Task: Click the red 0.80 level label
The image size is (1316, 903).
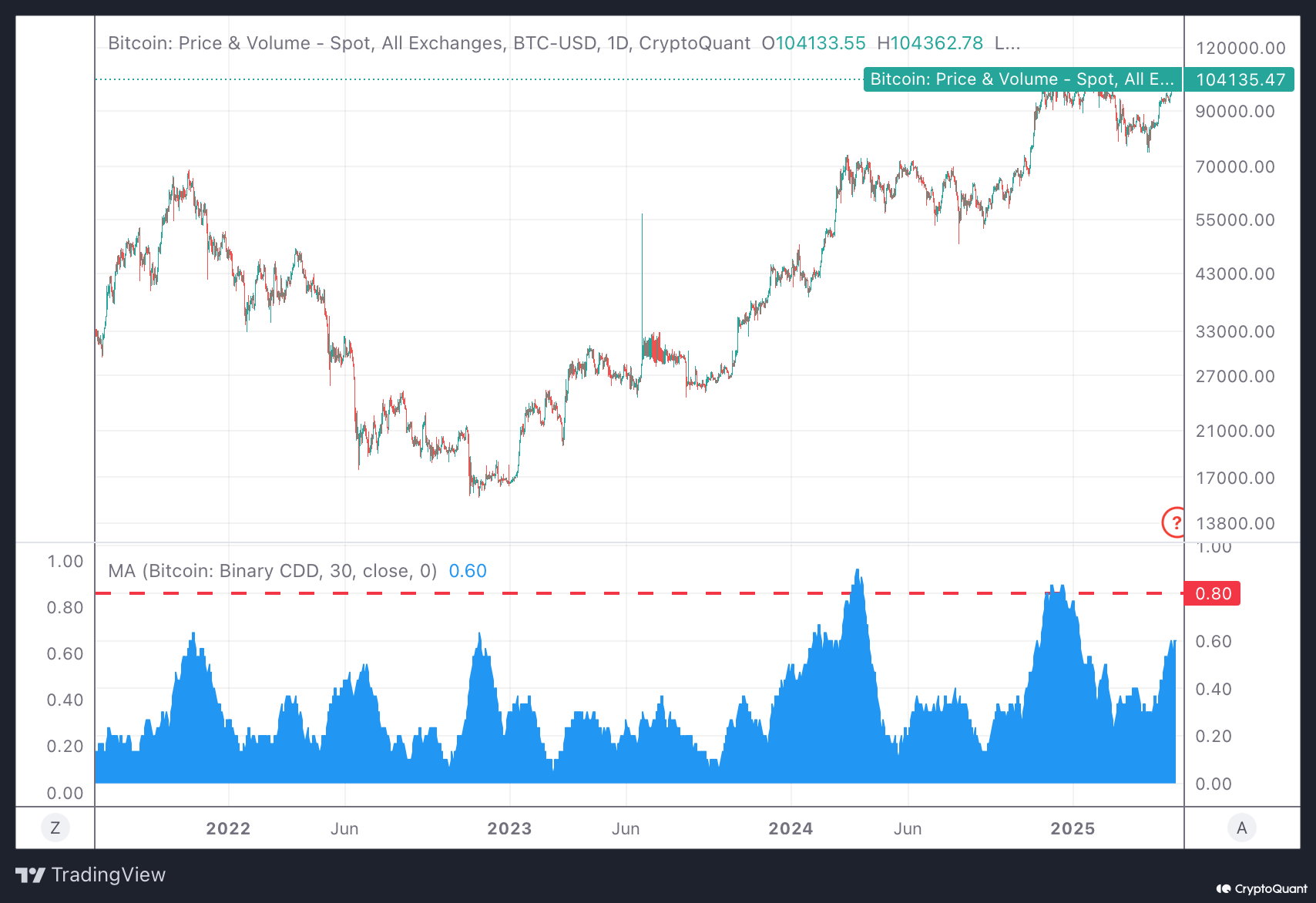Action: pyautogui.click(x=1212, y=593)
